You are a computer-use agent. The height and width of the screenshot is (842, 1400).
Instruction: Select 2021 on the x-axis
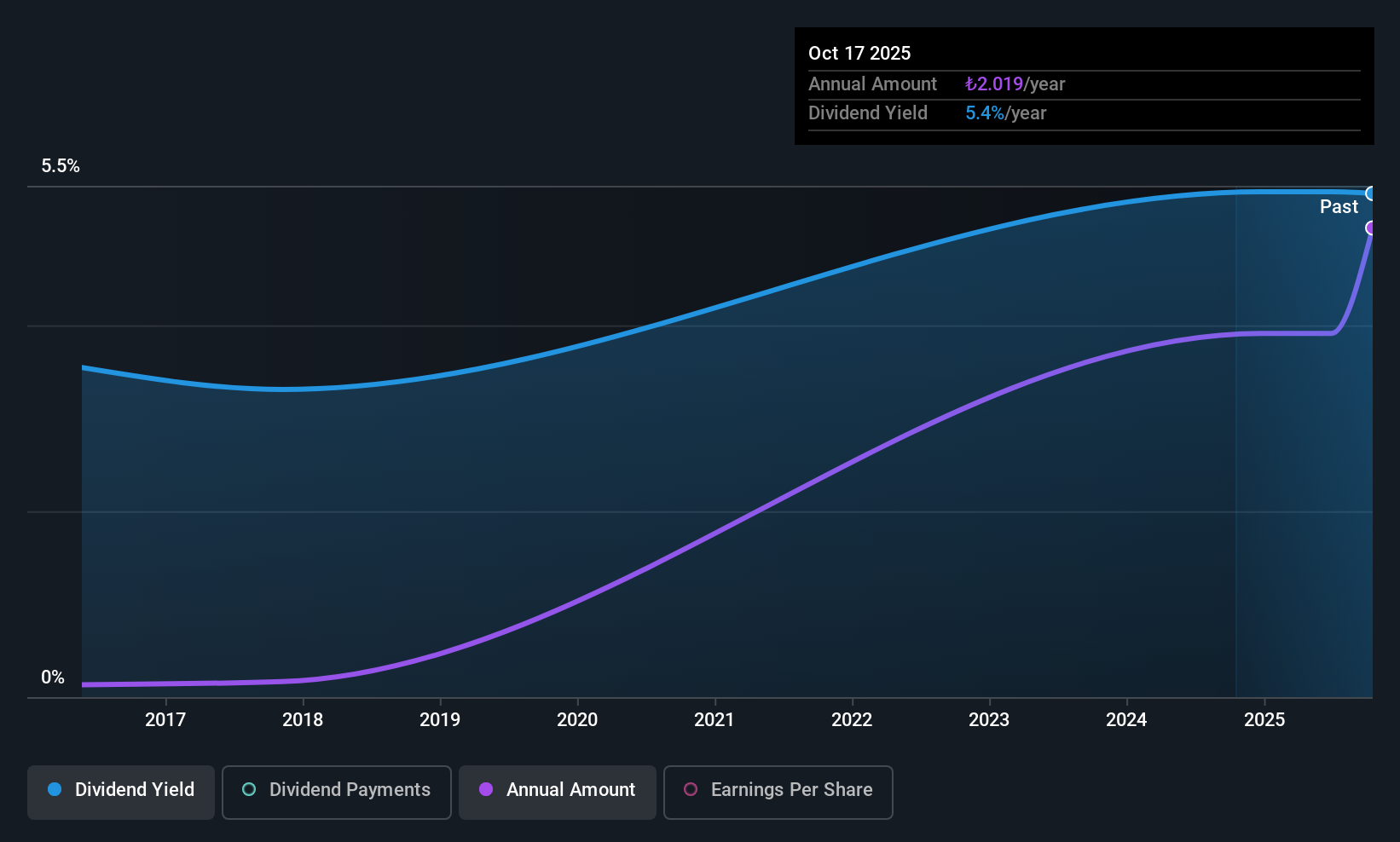tap(714, 720)
